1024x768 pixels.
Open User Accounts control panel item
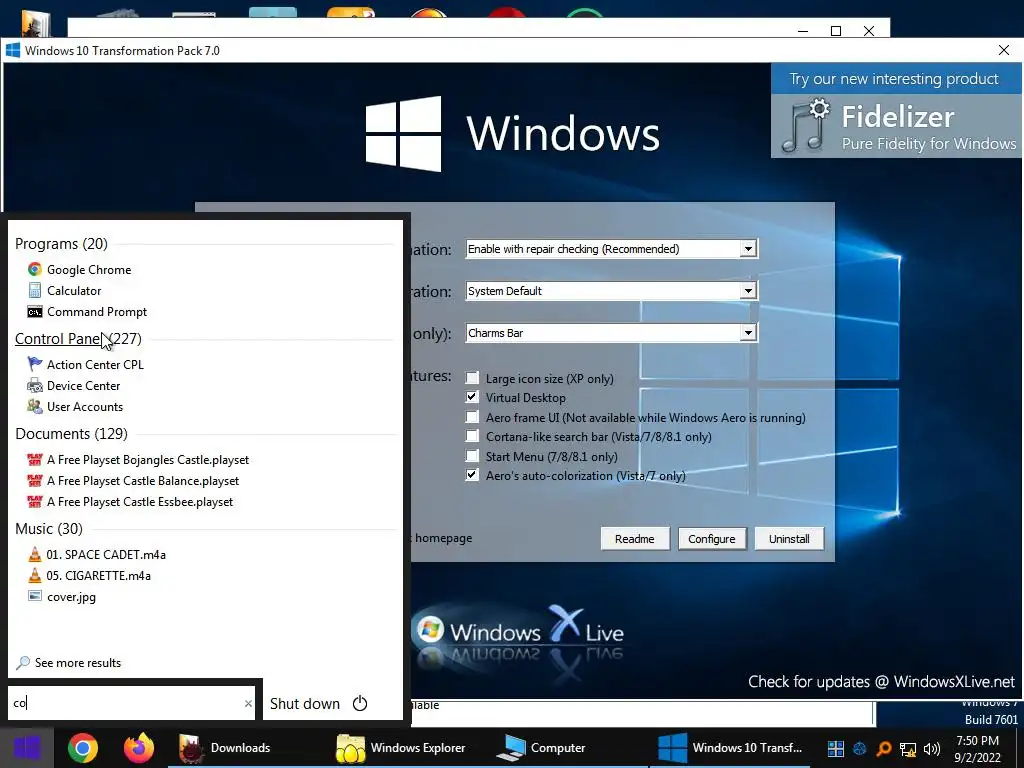tap(75, 406)
